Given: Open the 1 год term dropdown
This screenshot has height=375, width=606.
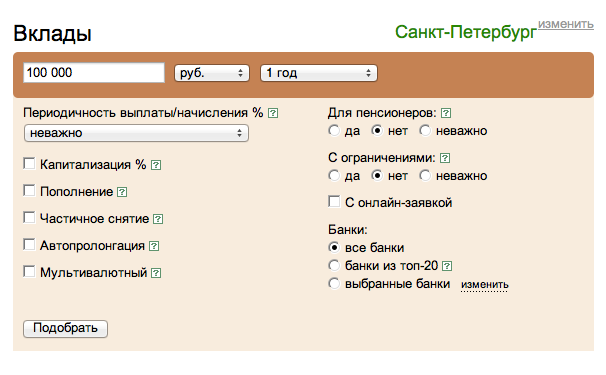Looking at the screenshot, I should click(319, 73).
